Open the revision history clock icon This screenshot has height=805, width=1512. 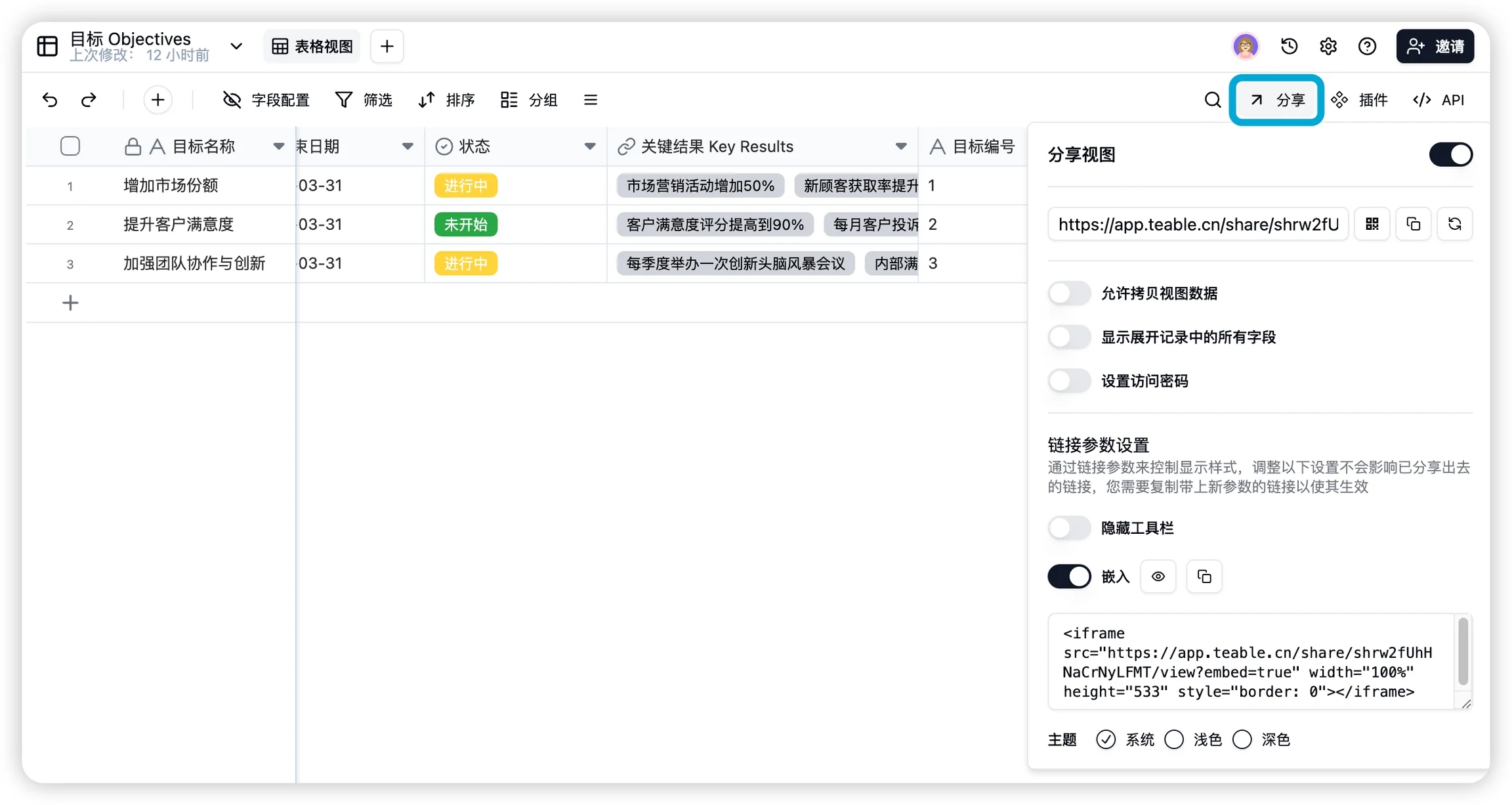click(x=1289, y=46)
